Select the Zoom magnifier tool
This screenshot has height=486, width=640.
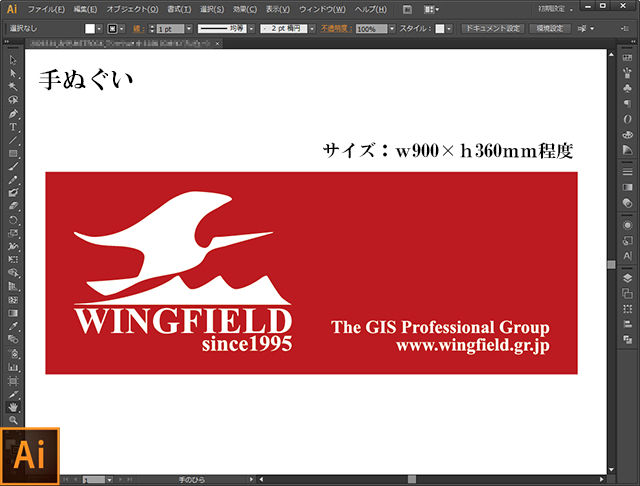pyautogui.click(x=13, y=420)
